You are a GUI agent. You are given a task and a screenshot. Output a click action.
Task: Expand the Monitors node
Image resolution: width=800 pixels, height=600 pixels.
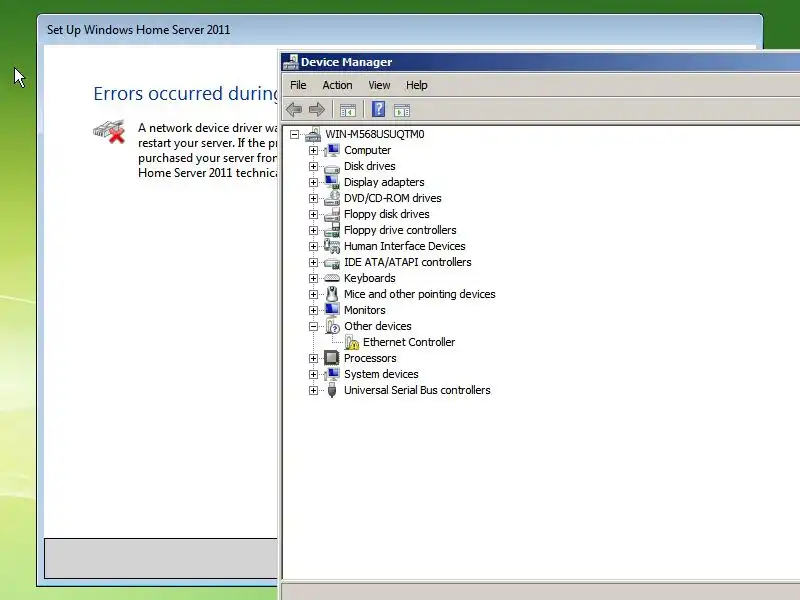click(313, 310)
